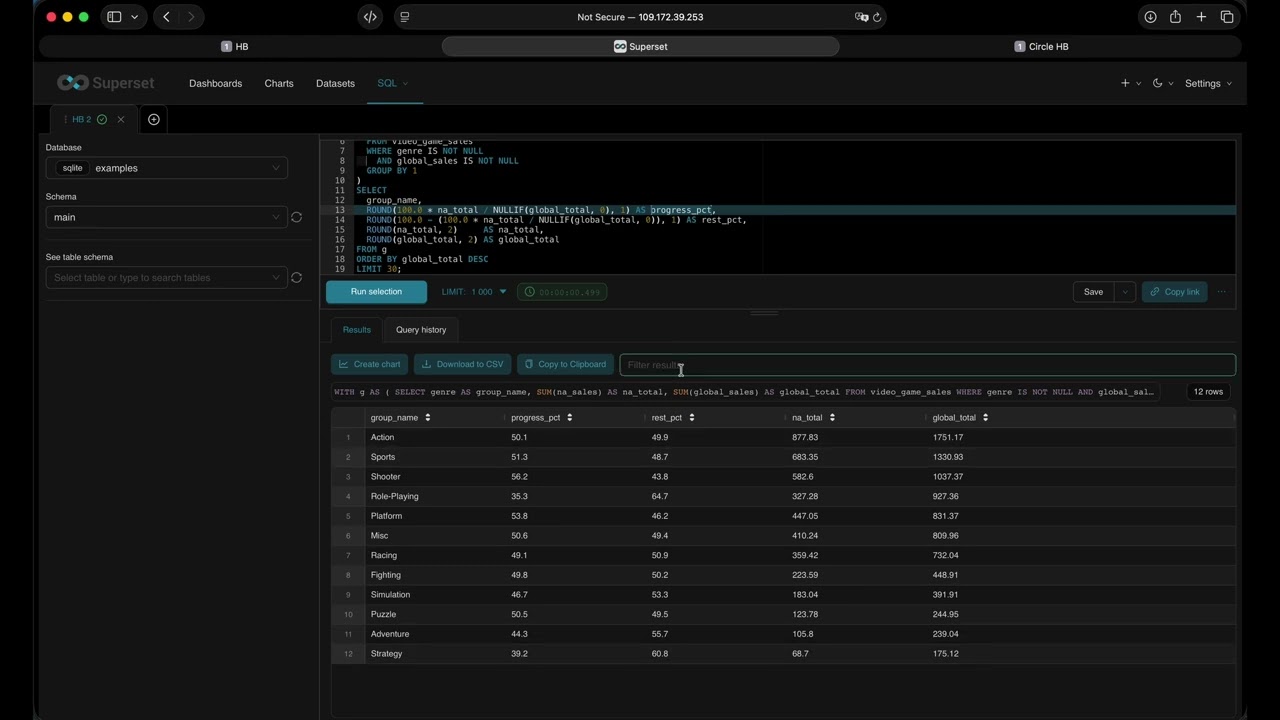Click the Shooter progress_pct value 56.2
Viewport: 1280px width, 720px height.
tap(519, 477)
